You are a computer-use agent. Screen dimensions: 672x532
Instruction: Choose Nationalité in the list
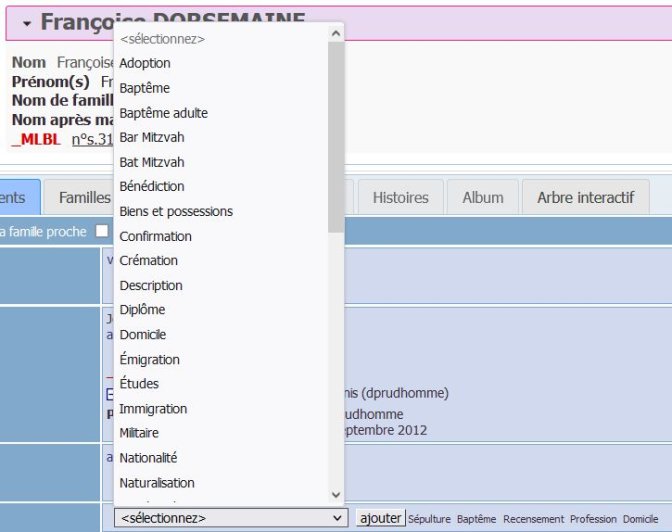(148, 457)
